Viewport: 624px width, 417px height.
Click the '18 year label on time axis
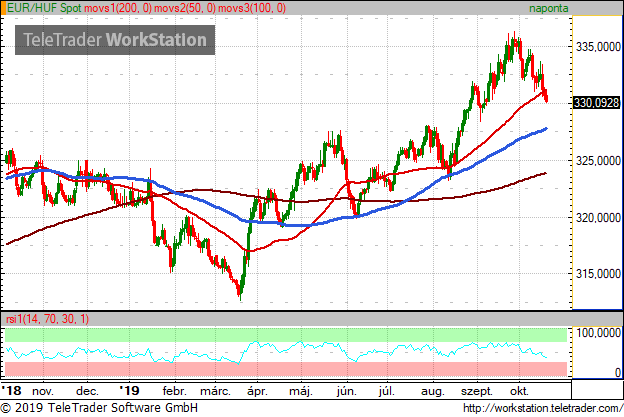point(12,390)
